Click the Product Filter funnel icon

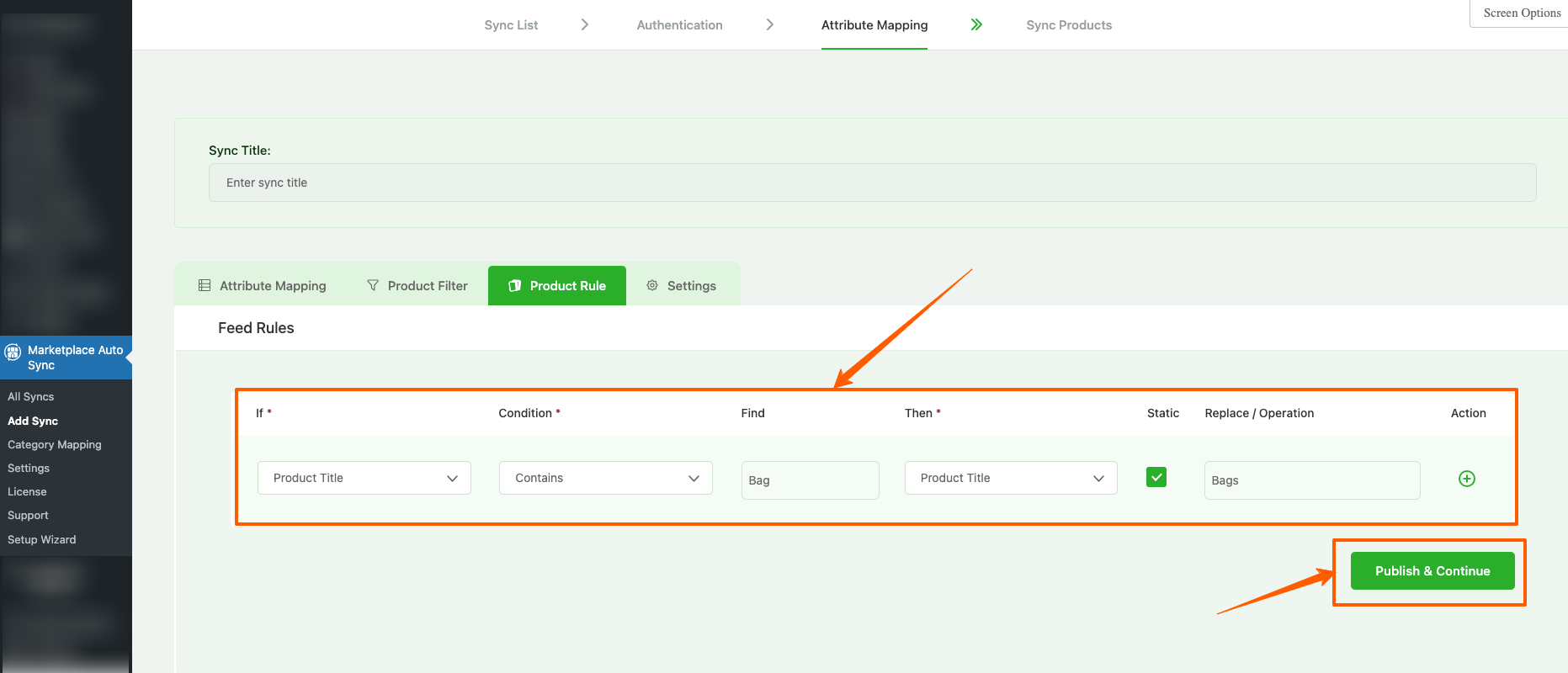coord(373,286)
